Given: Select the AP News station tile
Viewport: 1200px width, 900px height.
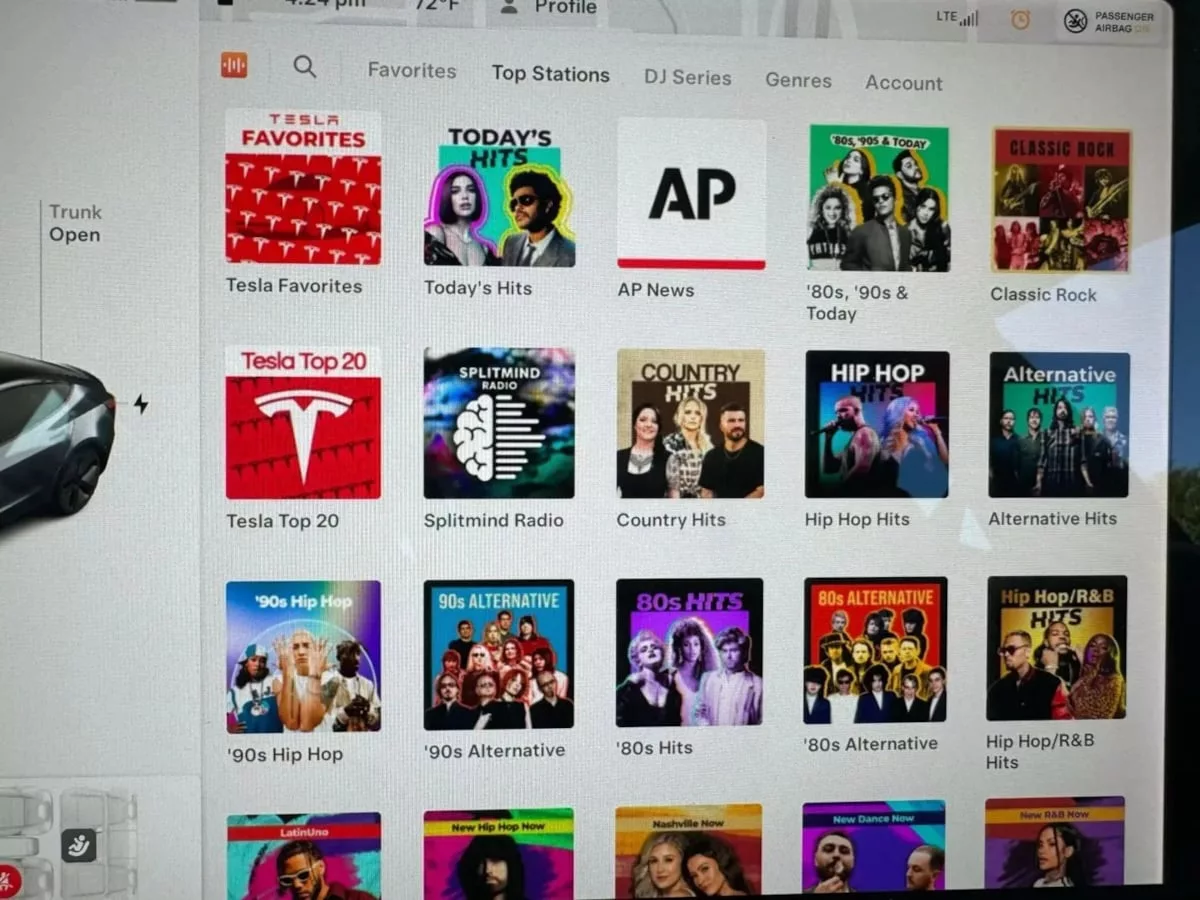Looking at the screenshot, I should click(691, 194).
